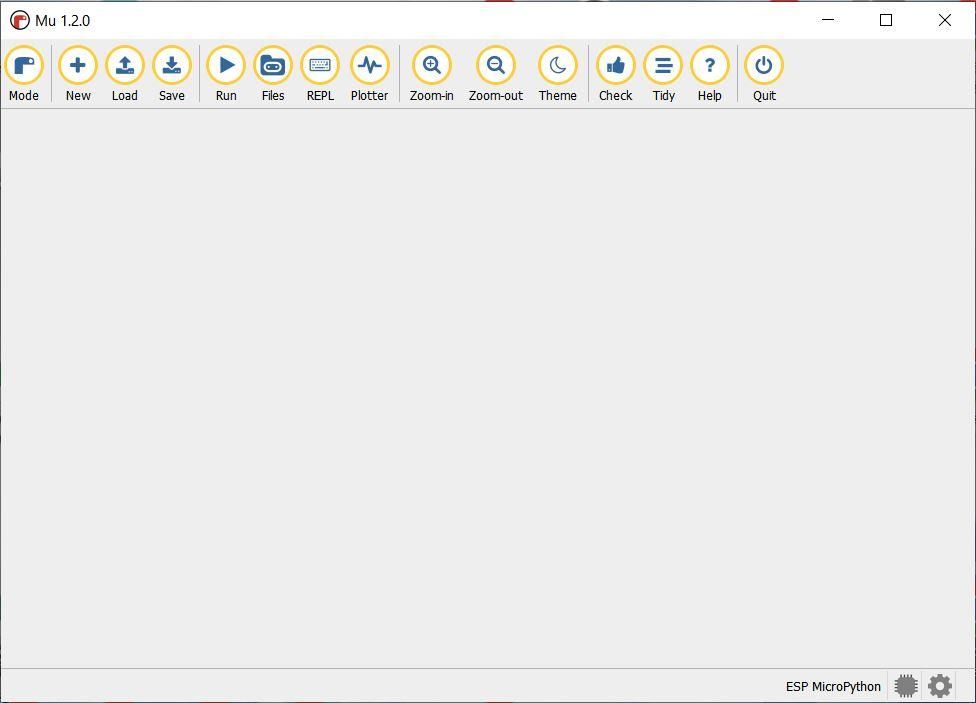
Task: Open the Files browser
Action: [273, 73]
